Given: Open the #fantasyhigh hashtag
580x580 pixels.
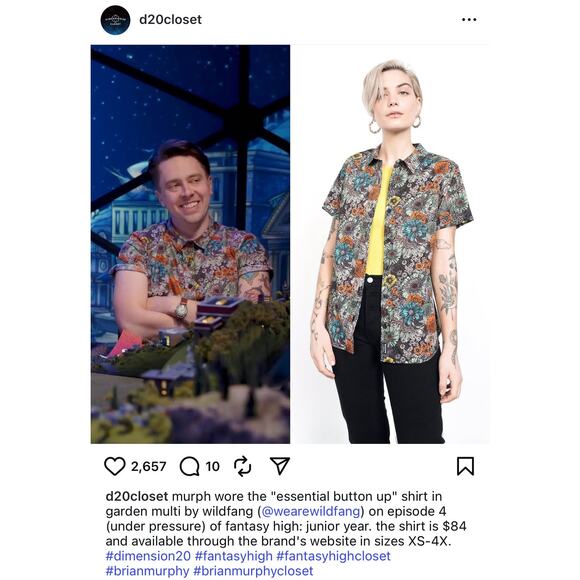Looking at the screenshot, I should [234, 556].
